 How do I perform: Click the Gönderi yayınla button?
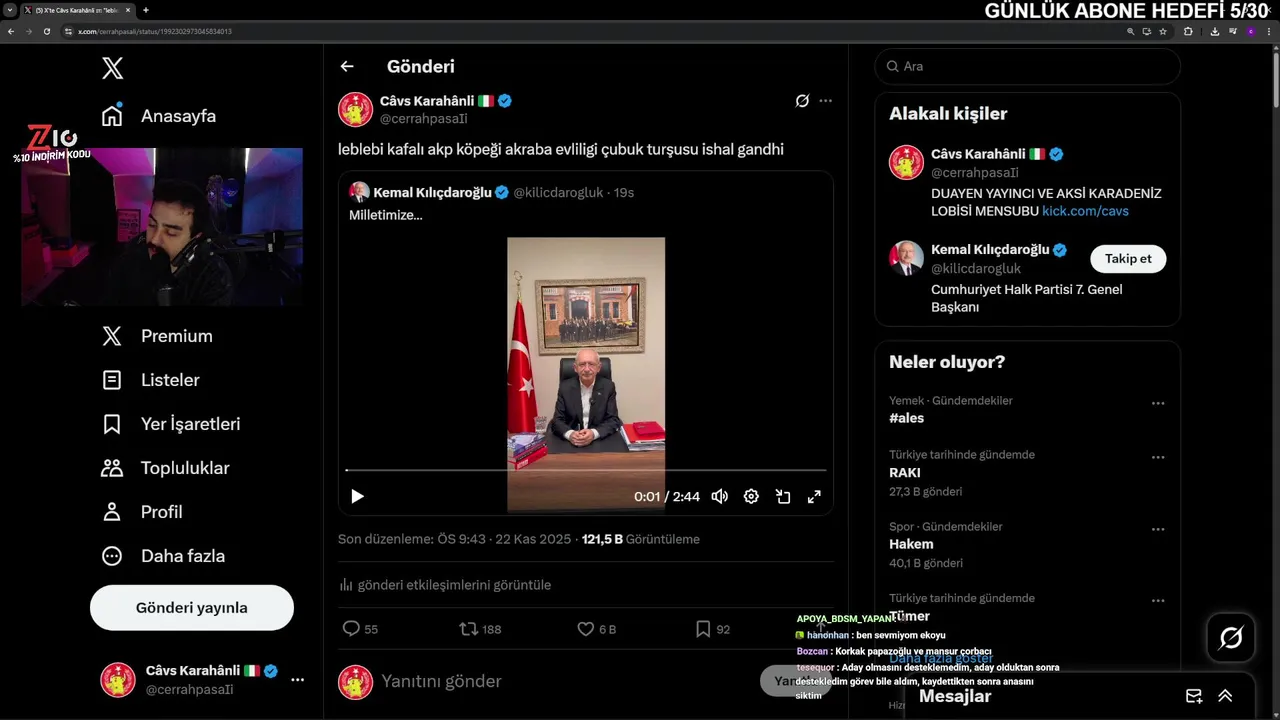(192, 608)
